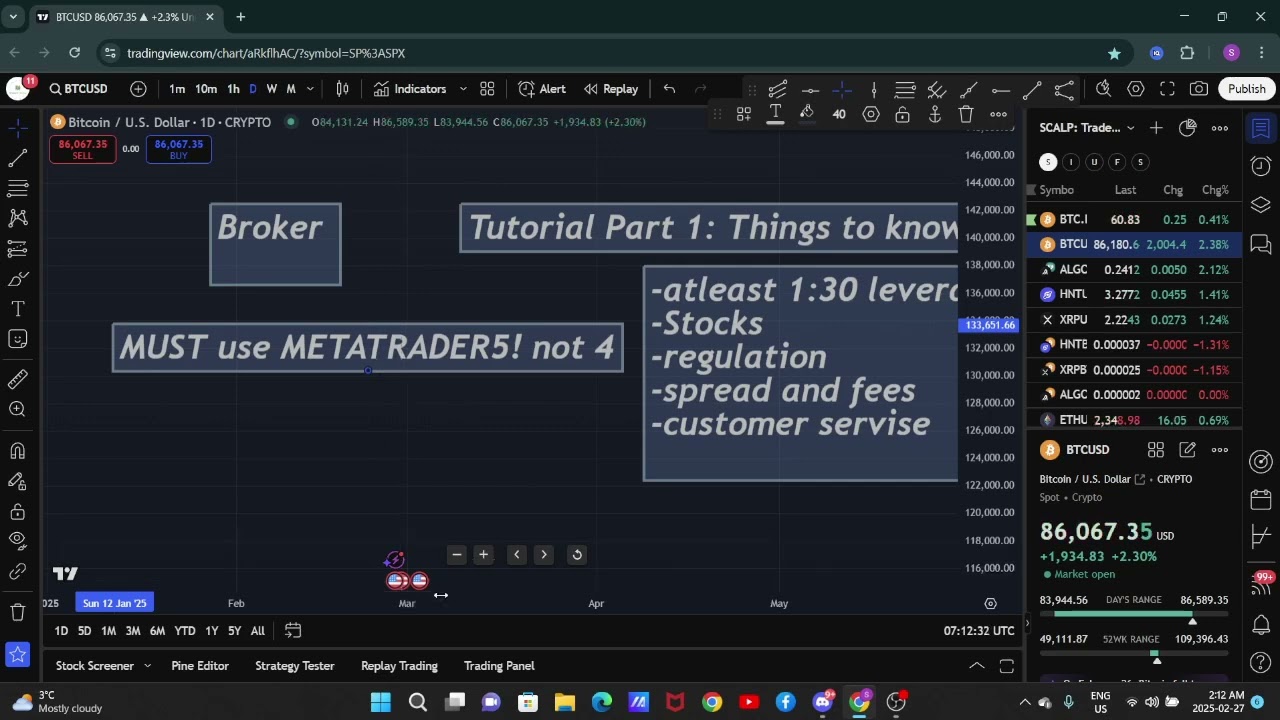Create a new Alert
This screenshot has height=720, width=1280.
[542, 89]
